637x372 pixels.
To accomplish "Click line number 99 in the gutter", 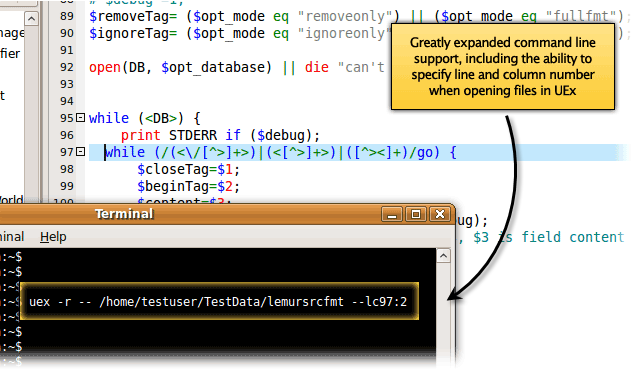I will pyautogui.click(x=67, y=186).
